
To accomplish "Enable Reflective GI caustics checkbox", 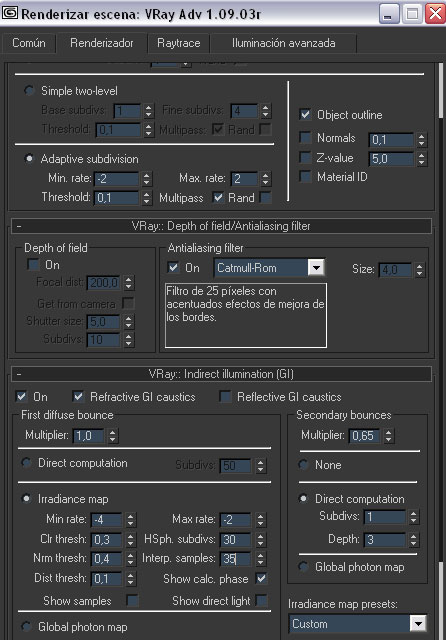I will point(225,396).
